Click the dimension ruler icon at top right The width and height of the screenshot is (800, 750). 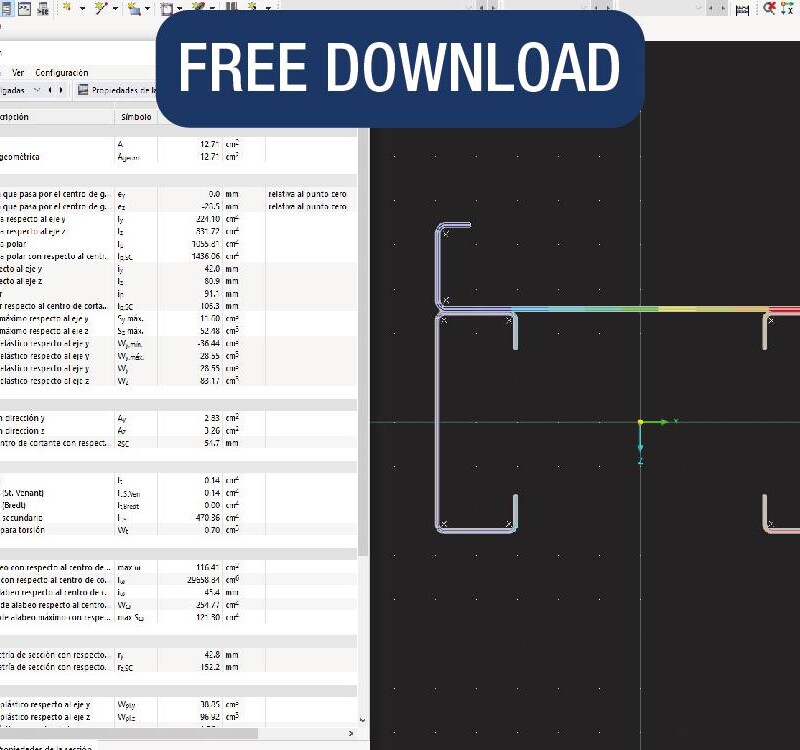pos(742,9)
